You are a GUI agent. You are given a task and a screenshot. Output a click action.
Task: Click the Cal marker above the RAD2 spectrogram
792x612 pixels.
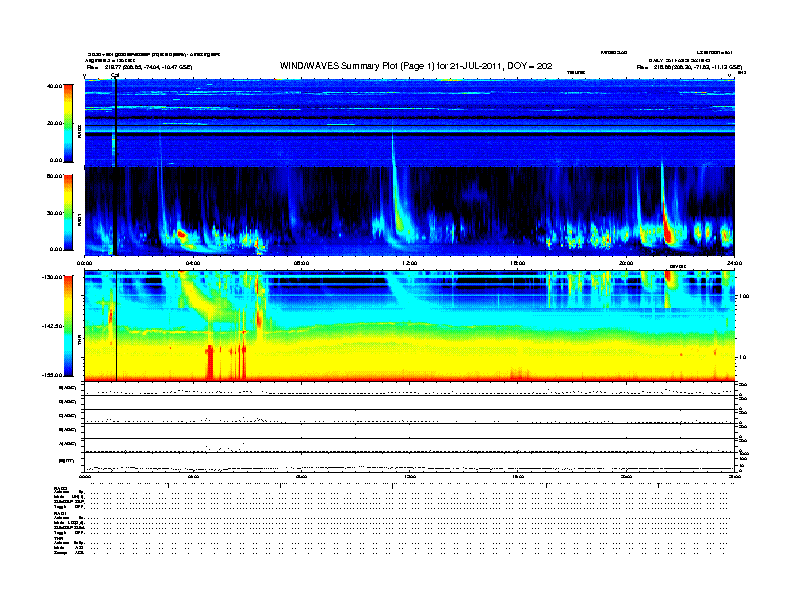coord(115,76)
